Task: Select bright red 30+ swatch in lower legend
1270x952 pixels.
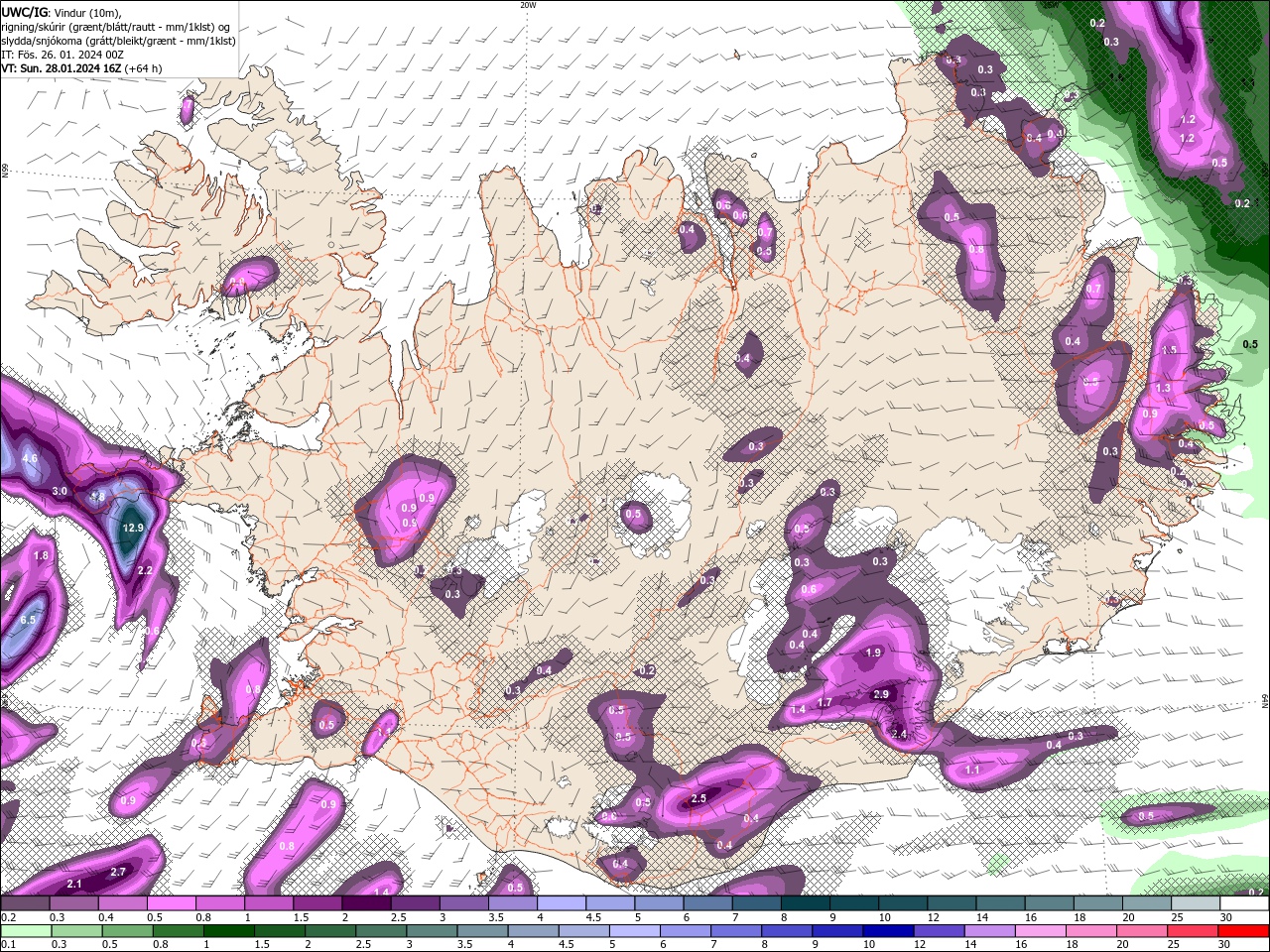Action: tap(1245, 931)
